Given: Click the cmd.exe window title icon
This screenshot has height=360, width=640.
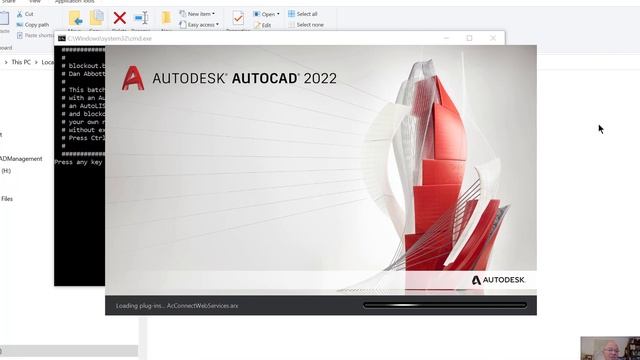Looking at the screenshot, I should 62,38.
